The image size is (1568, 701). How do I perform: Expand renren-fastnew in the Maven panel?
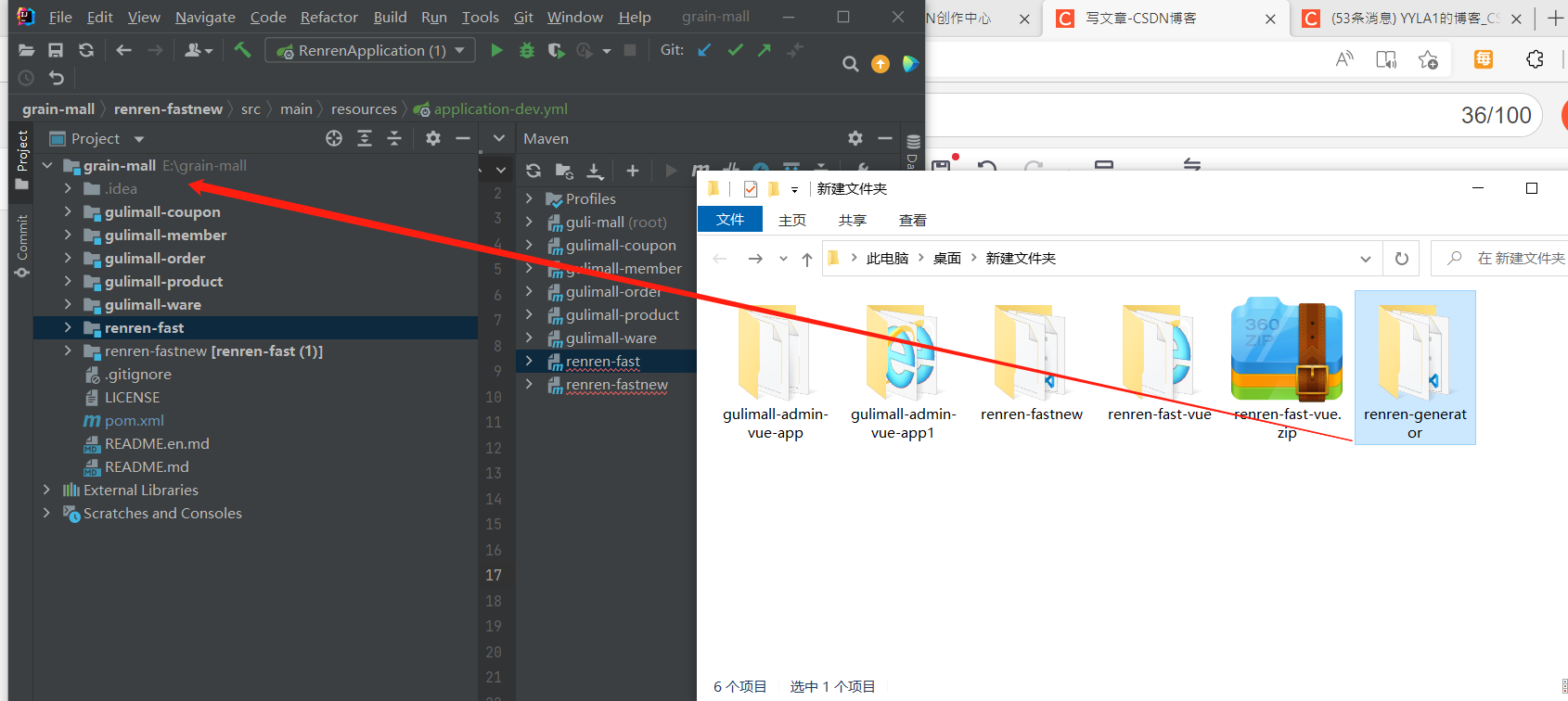tap(529, 385)
